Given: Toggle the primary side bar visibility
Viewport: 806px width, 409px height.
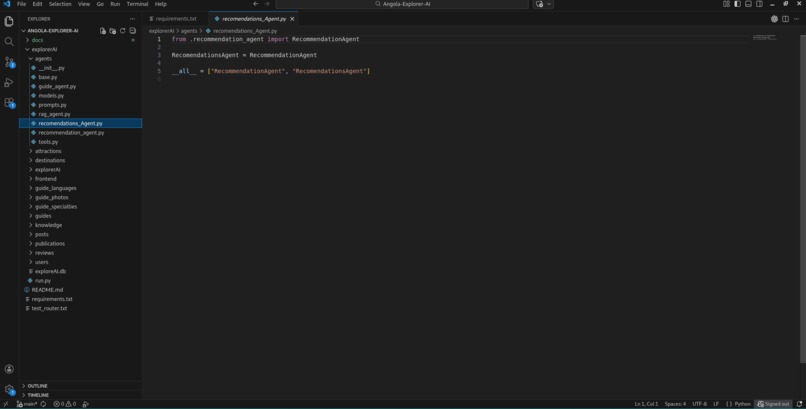Looking at the screenshot, I should (737, 4).
